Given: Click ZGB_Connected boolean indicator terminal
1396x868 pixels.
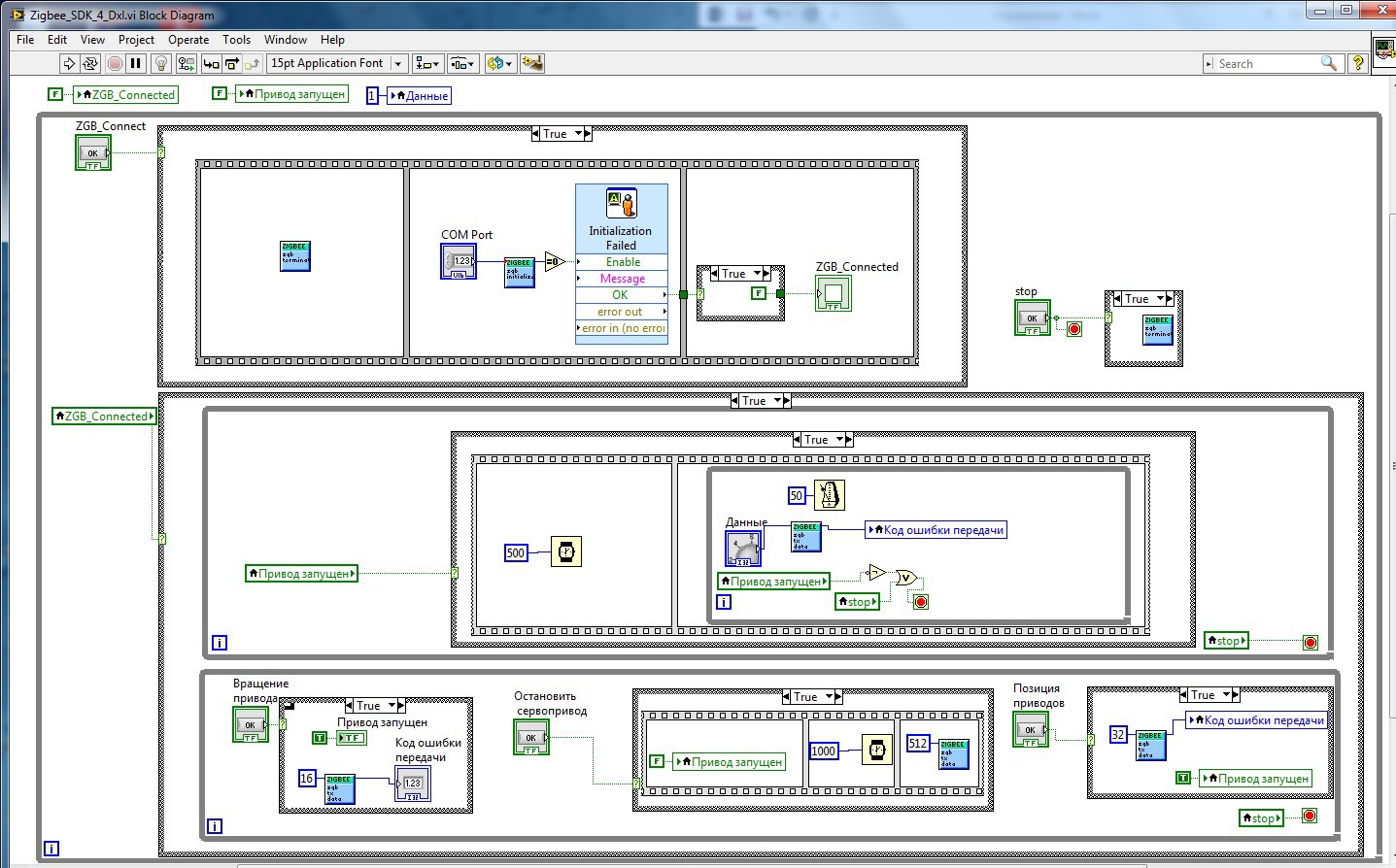Looking at the screenshot, I should (834, 293).
